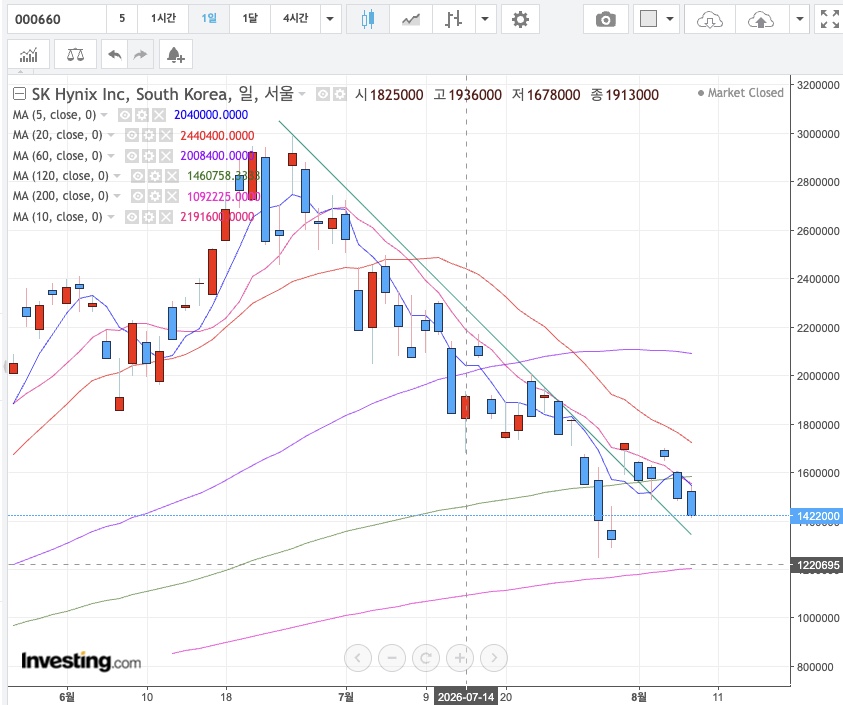Open dropdown arrow of MA (20, close, 0)
Screen dimensions: 843x705
(111, 135)
